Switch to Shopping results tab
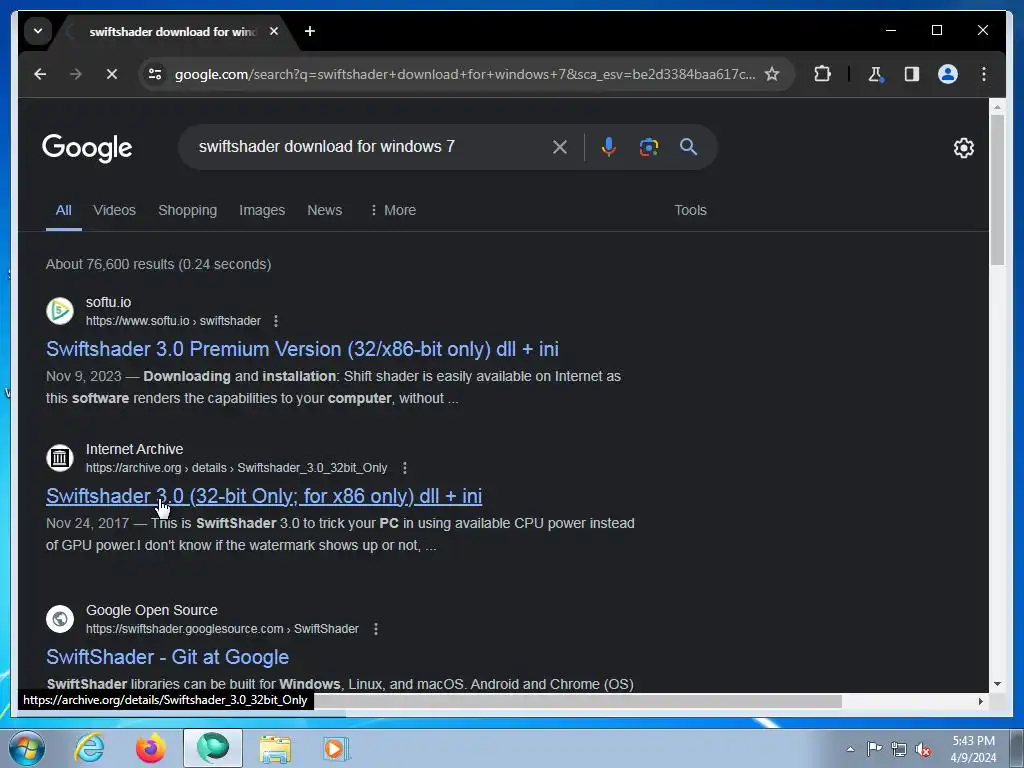 187,210
